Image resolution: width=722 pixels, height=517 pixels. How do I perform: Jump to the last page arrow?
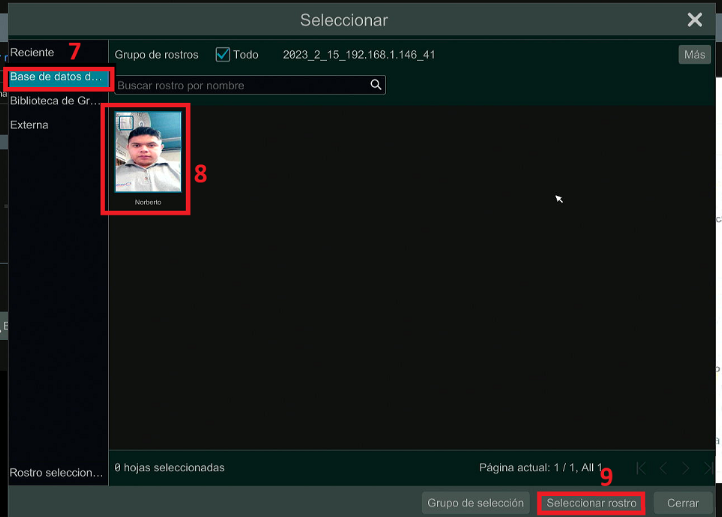708,468
